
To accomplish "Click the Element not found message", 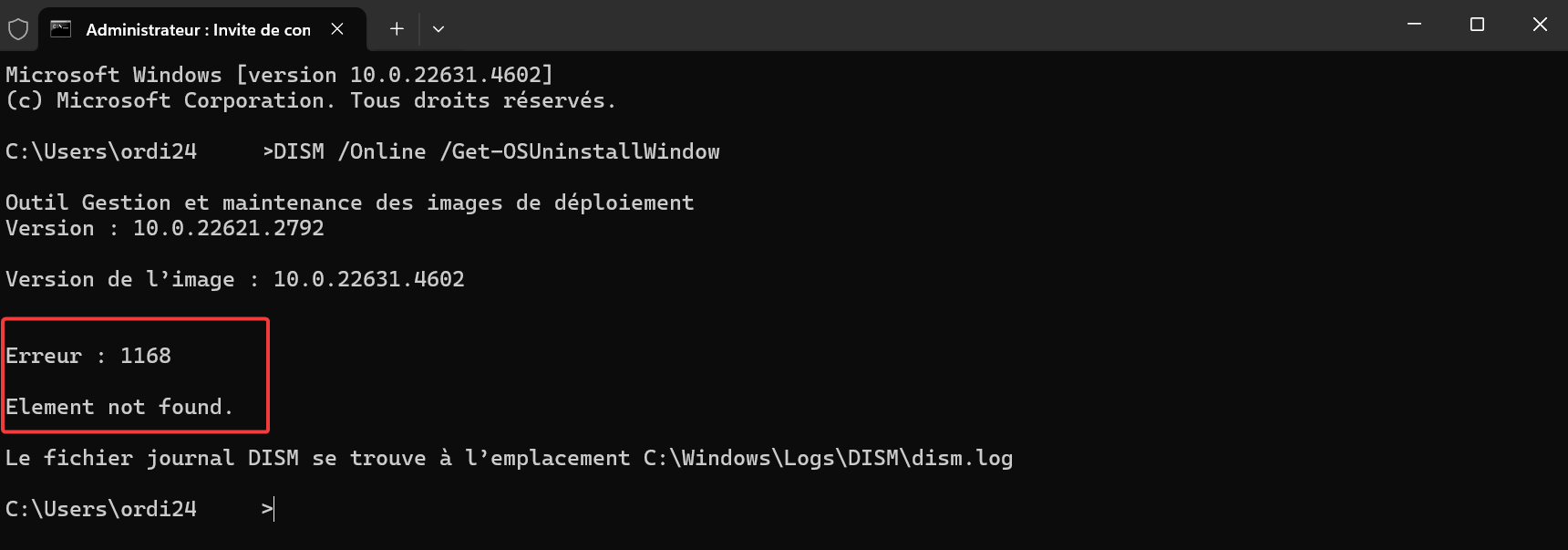I will coord(119,407).
